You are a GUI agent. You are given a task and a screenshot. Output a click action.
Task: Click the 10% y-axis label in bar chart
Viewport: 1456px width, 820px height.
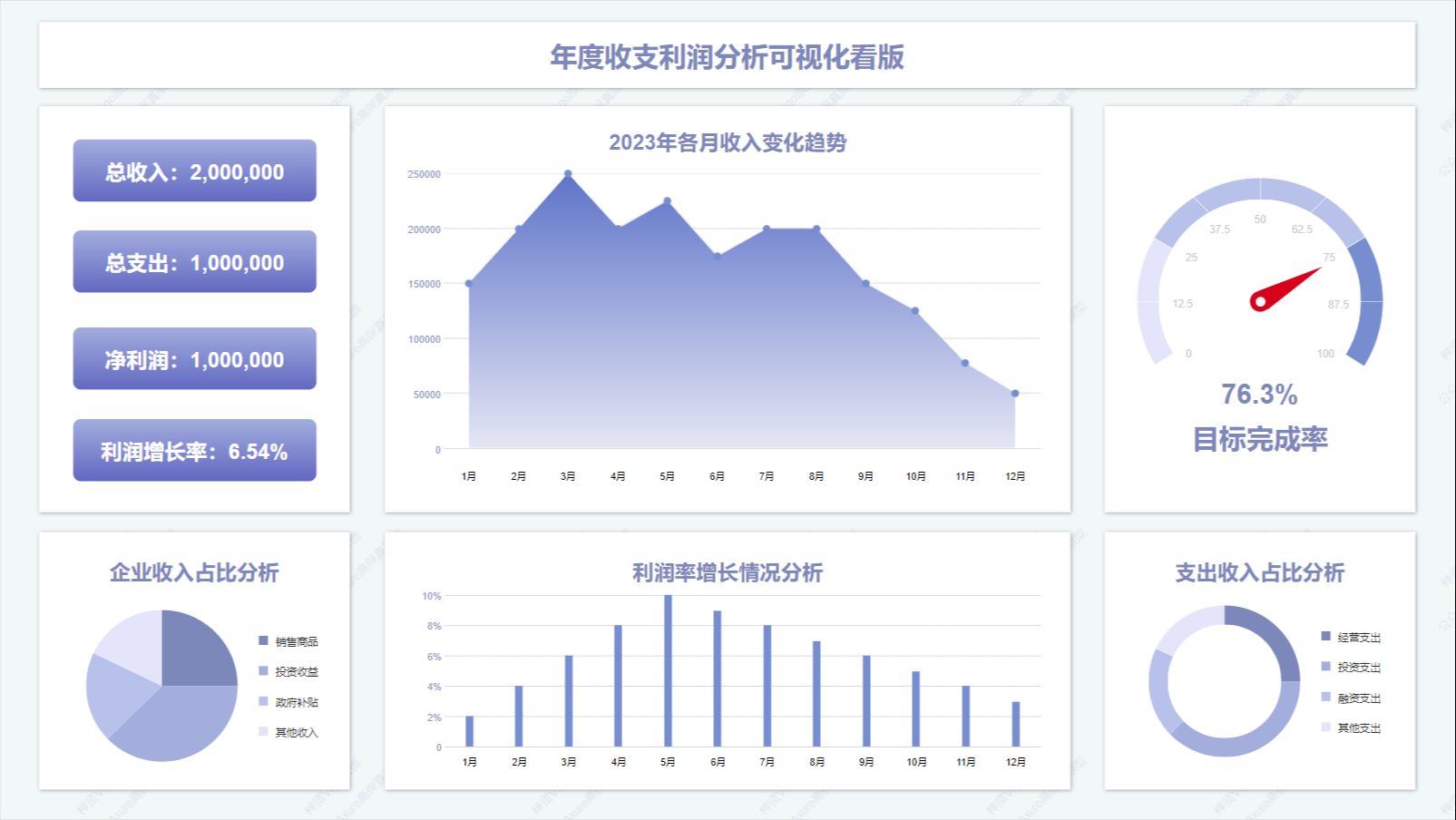click(x=432, y=596)
